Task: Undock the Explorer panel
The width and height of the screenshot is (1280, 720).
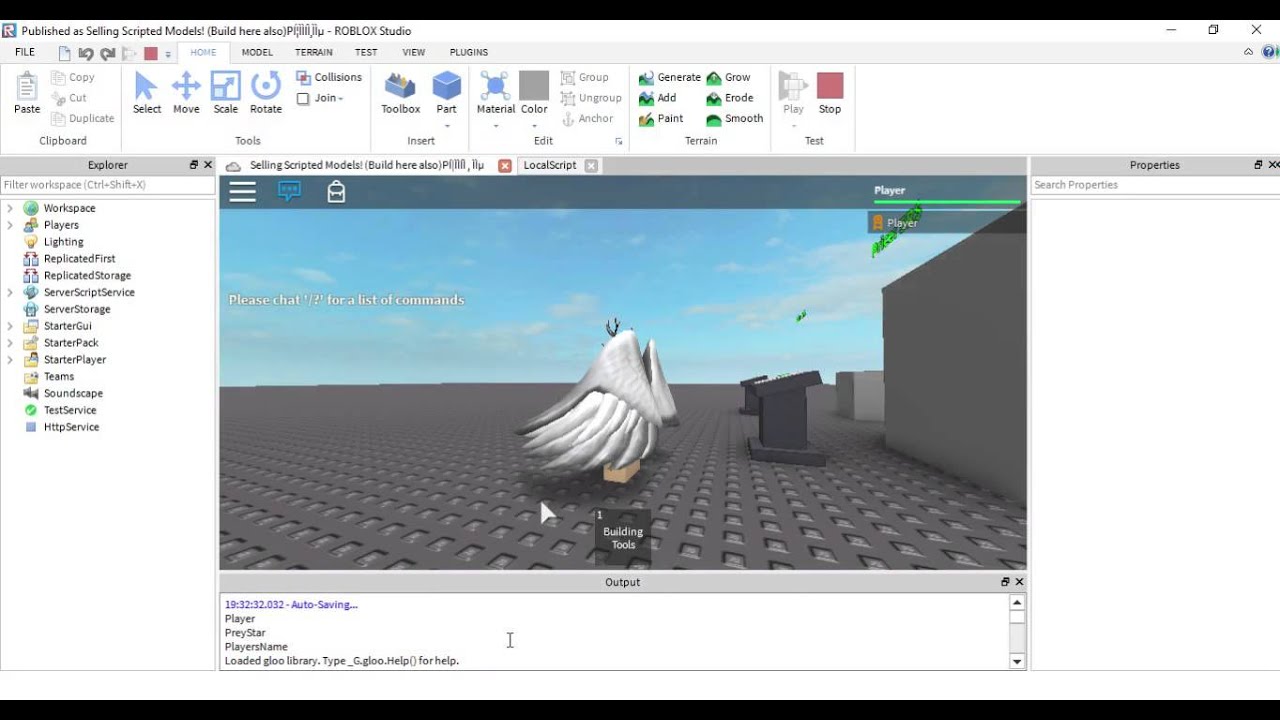Action: 194,165
